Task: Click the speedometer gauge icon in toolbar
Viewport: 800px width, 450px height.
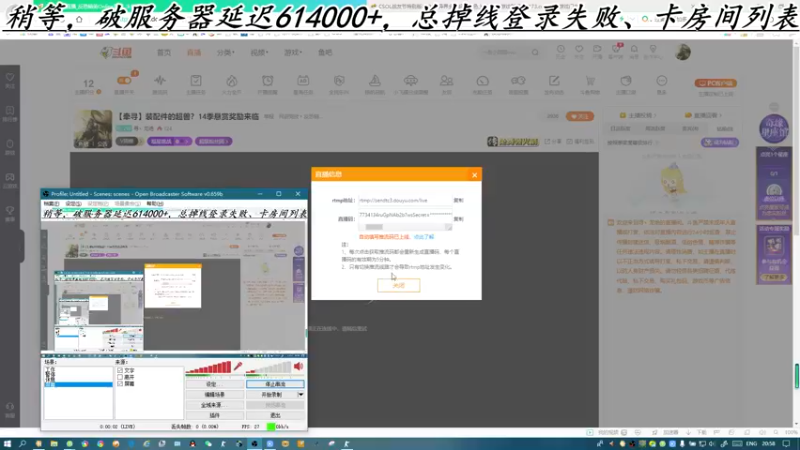Action: [482, 81]
